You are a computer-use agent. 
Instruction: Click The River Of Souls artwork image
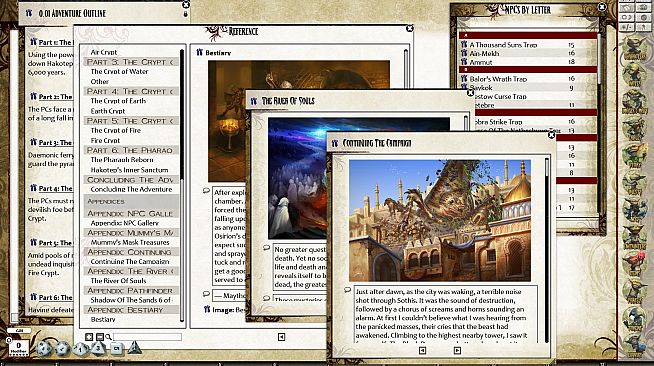297,178
